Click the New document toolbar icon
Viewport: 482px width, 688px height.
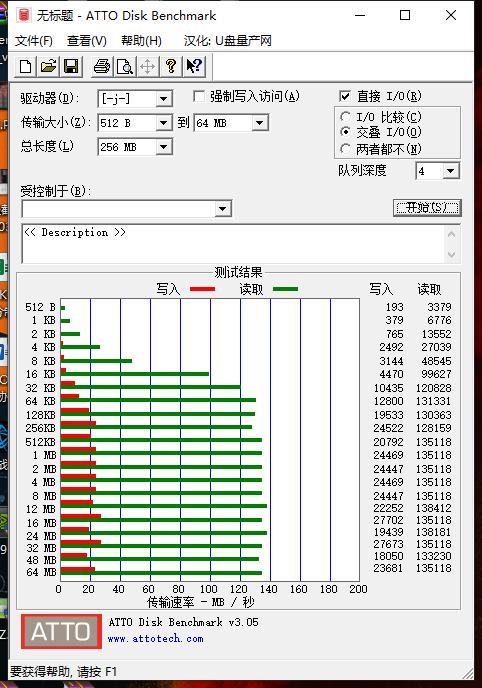pyautogui.click(x=26, y=67)
